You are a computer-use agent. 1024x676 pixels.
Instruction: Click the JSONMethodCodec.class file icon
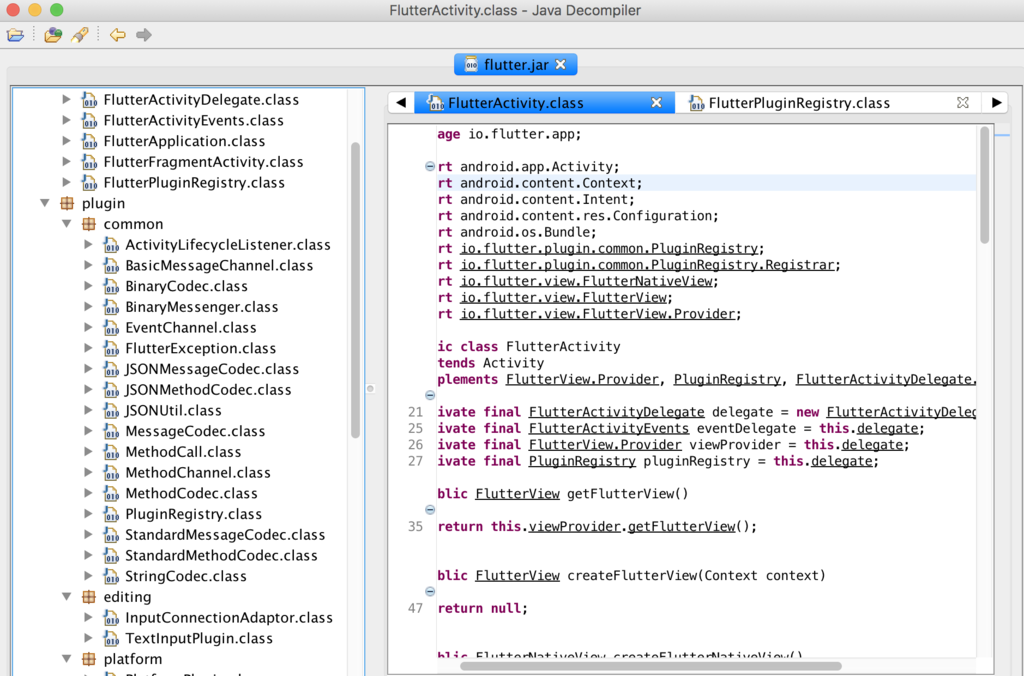point(111,390)
